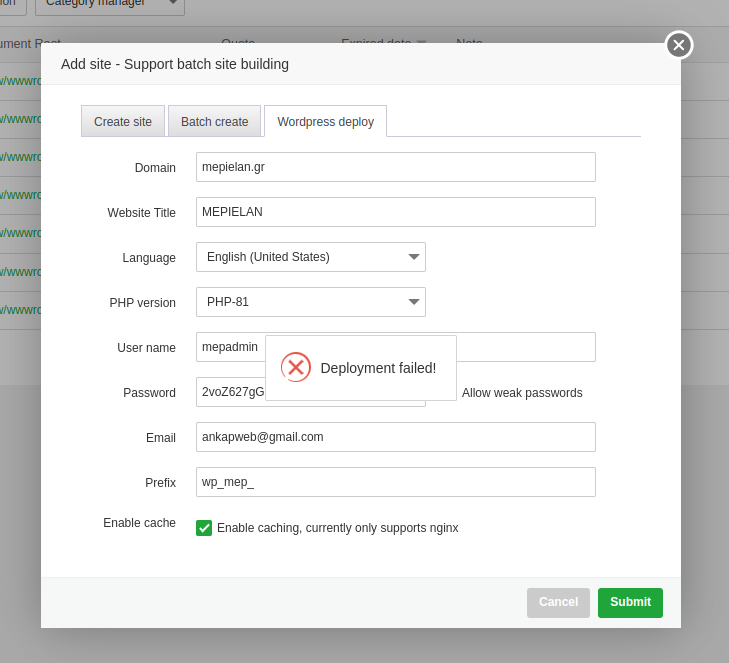Click the Deployment failed! message text

point(378,368)
